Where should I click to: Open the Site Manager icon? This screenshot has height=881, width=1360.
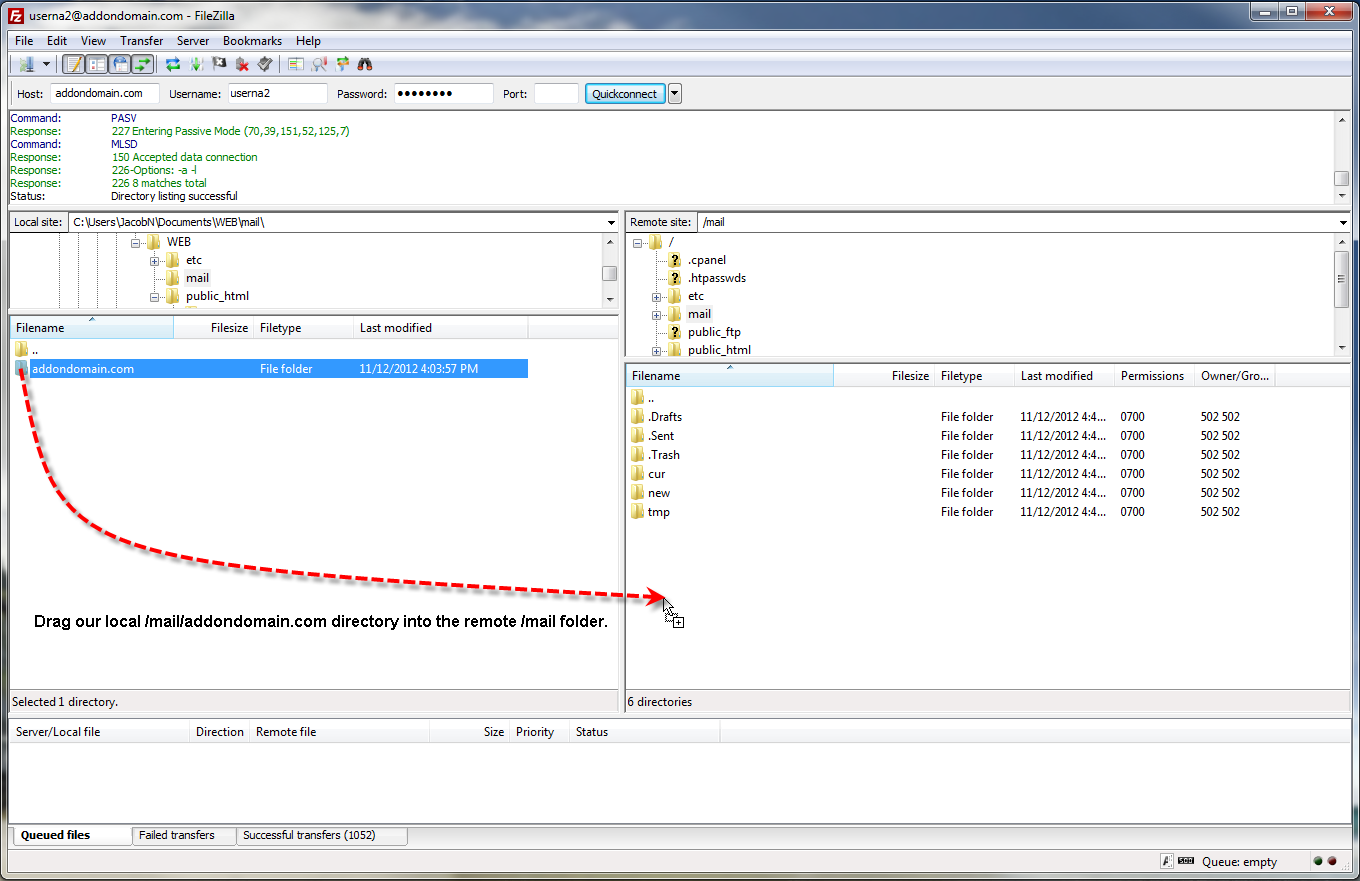tap(26, 64)
